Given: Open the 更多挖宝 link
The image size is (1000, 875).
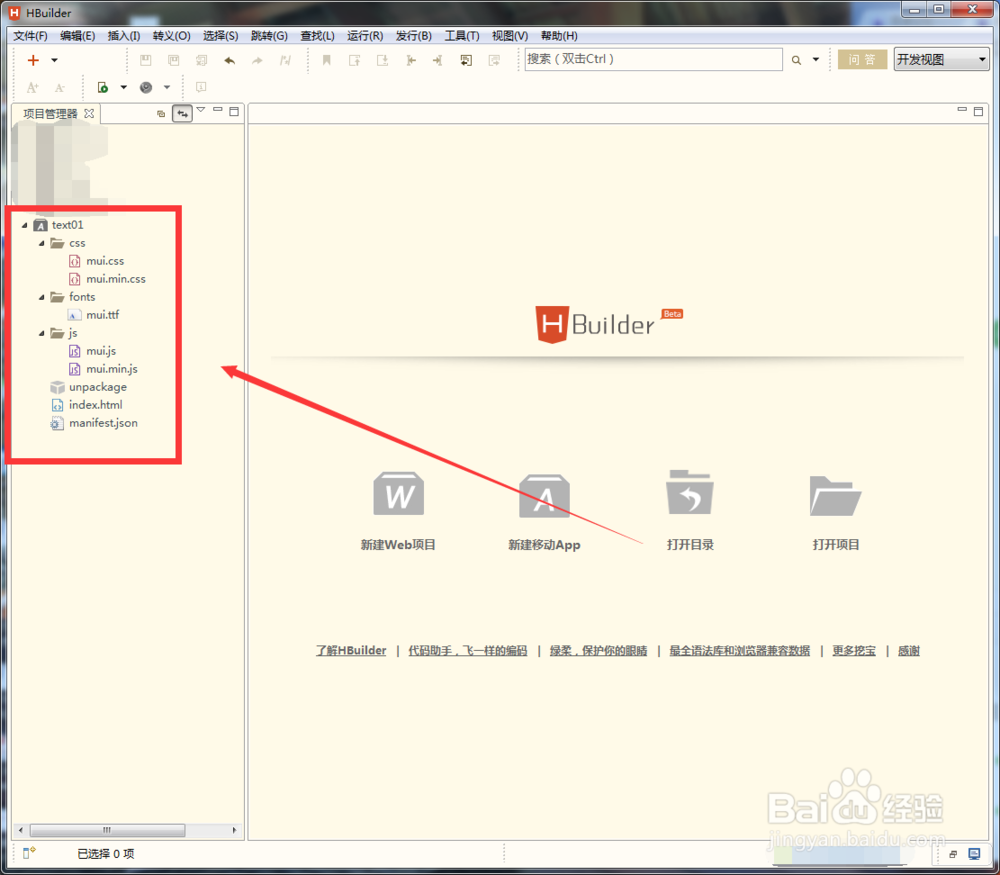Looking at the screenshot, I should (854, 651).
